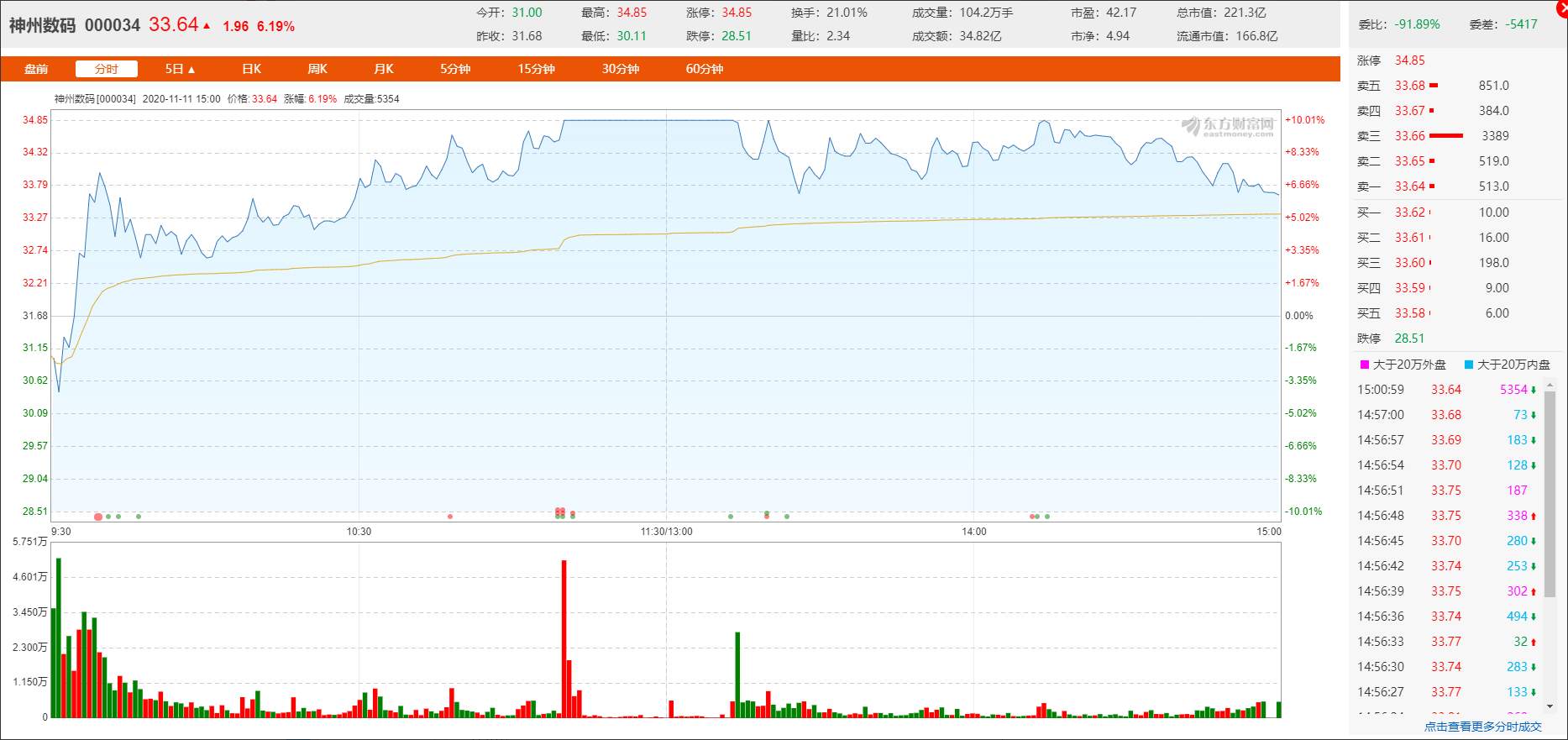Click the 14:56:51 trade volume 187
This screenshot has width=1568, height=740.
point(1517,491)
